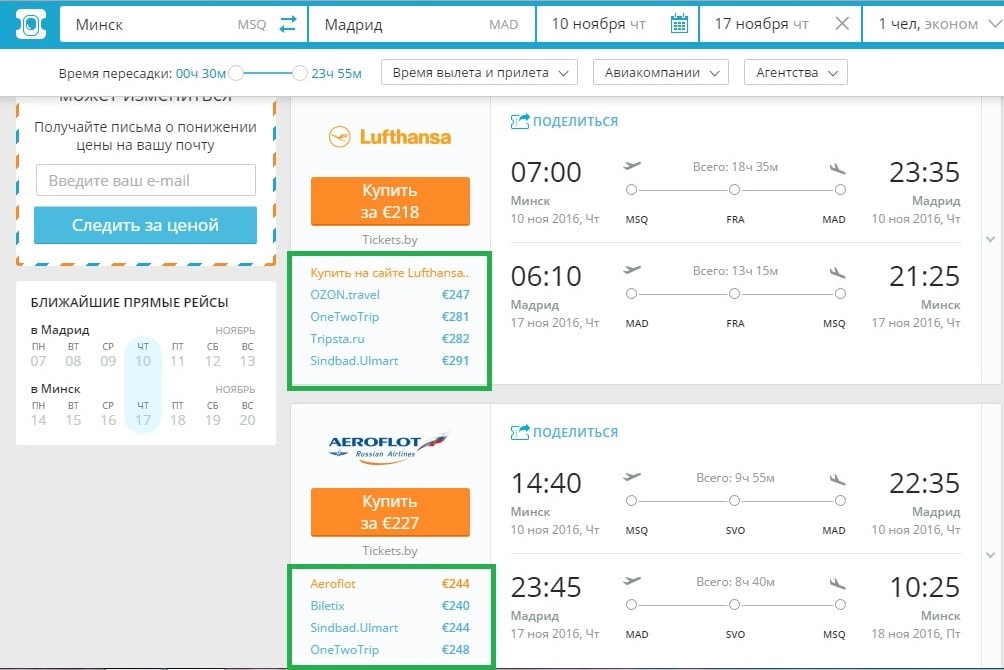1004x670 pixels.
Task: Choose the Tripsta.ru offer for €282
Action: pyautogui.click(x=390, y=338)
